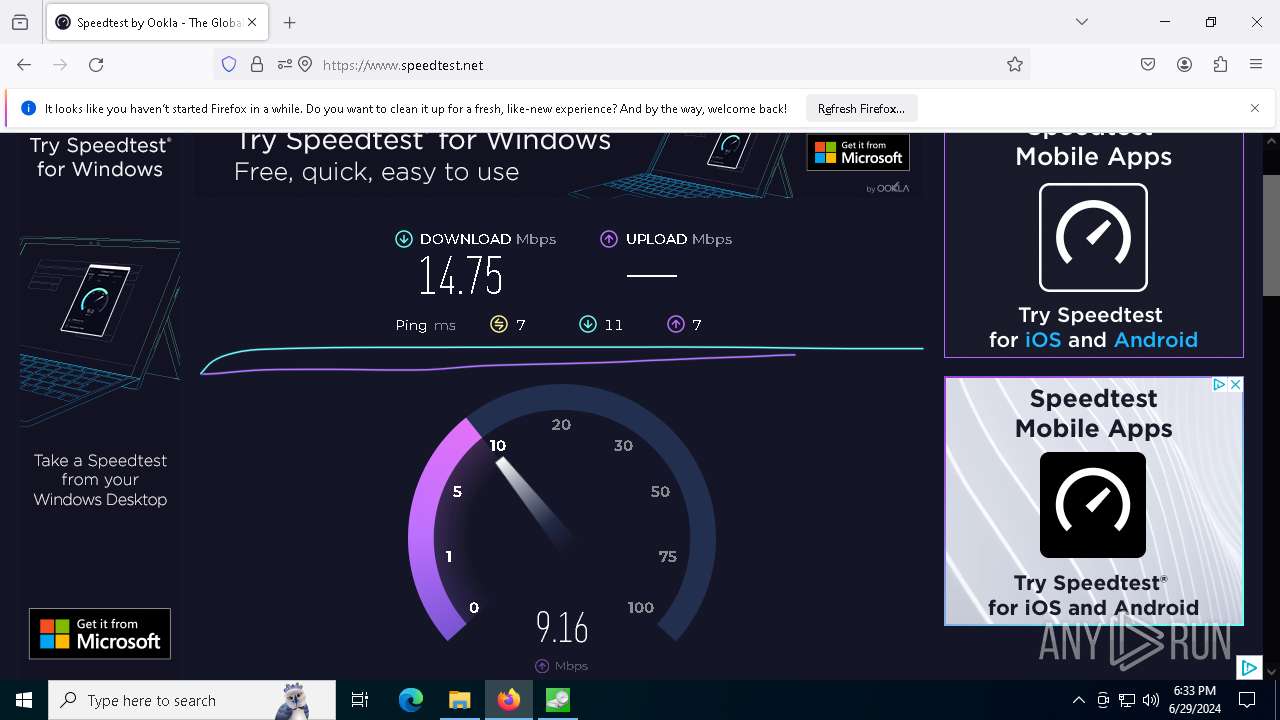Click the Firefox taskbar icon
This screenshot has height=720, width=1280.
pyautogui.click(x=509, y=700)
